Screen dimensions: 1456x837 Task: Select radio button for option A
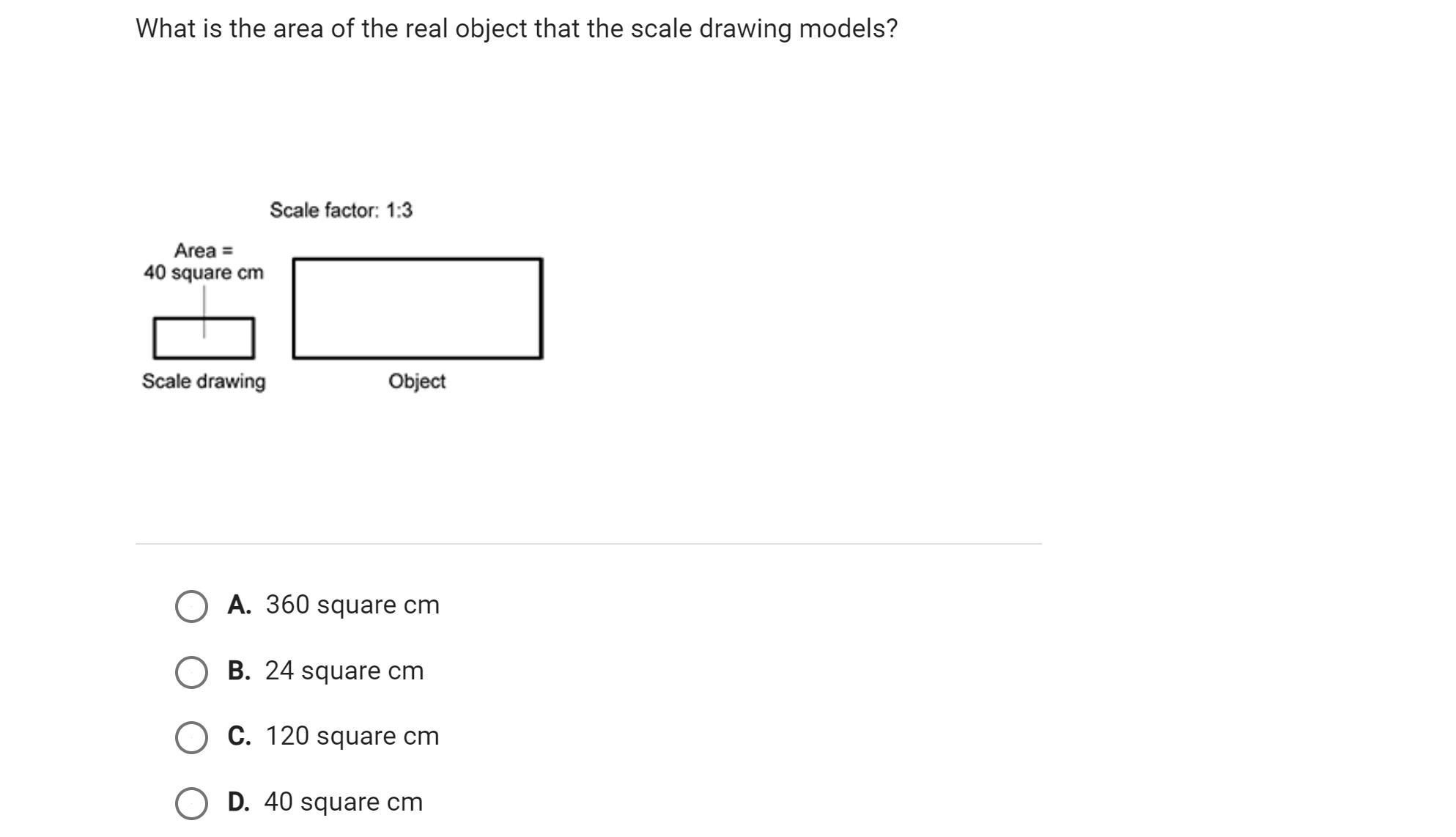click(191, 606)
